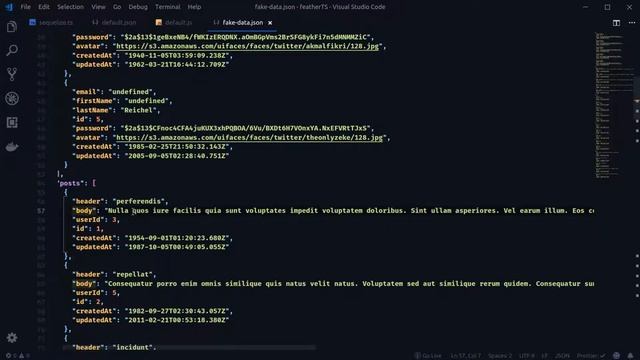
Task: Open the Terminal menu
Action: (x=168, y=7)
